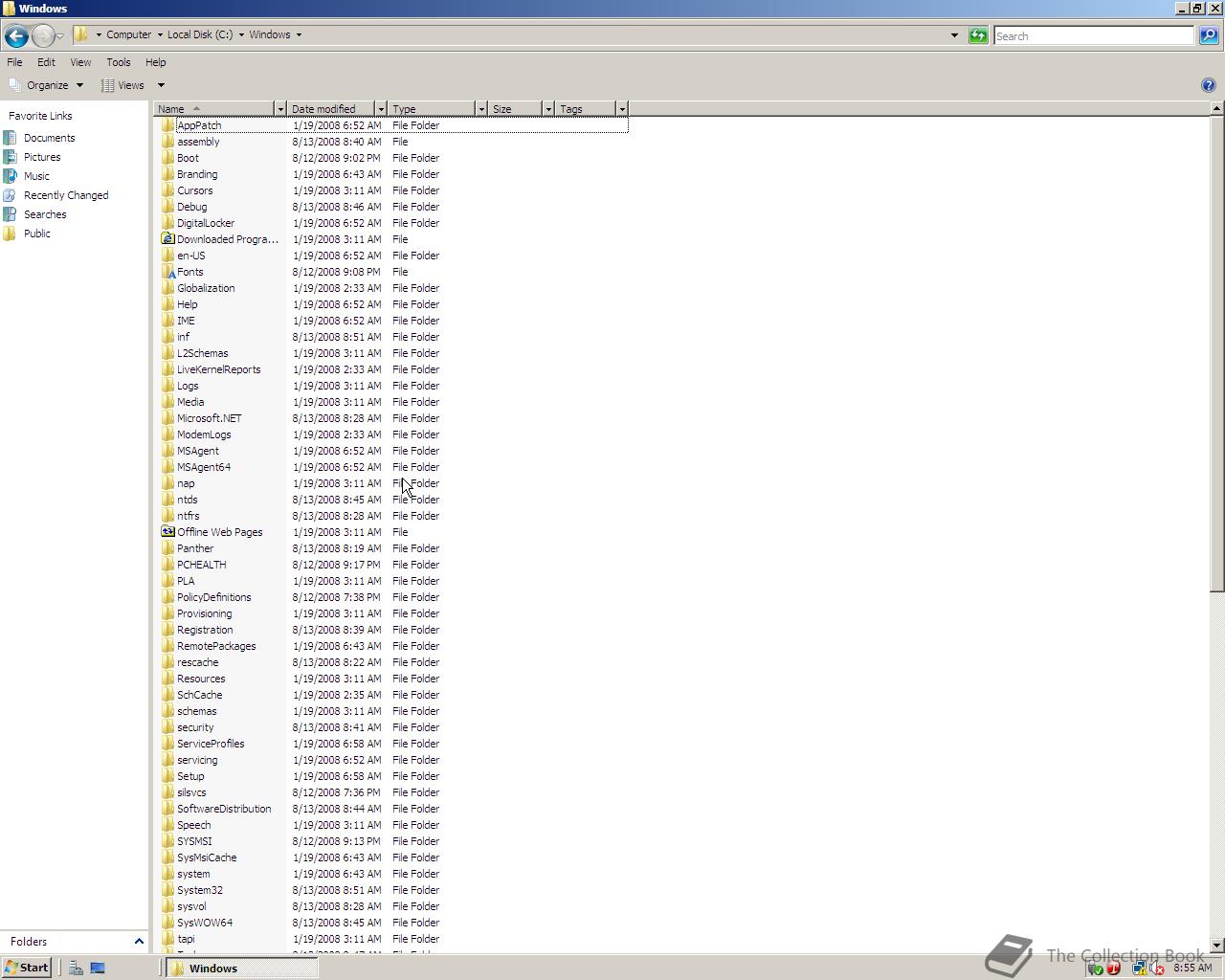
Task: Open the Date modified column filter arrow
Action: [x=380, y=109]
